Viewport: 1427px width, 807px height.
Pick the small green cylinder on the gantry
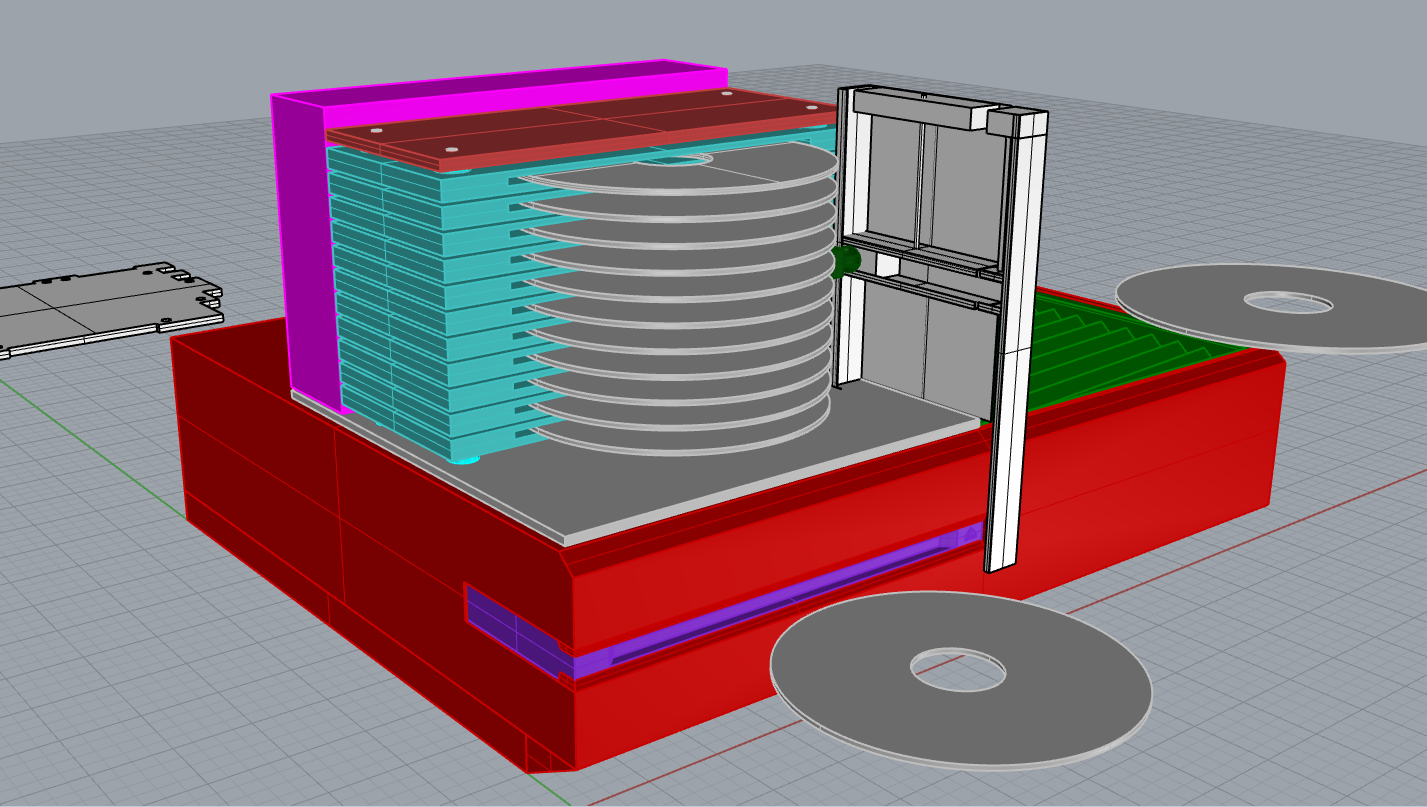coord(846,262)
